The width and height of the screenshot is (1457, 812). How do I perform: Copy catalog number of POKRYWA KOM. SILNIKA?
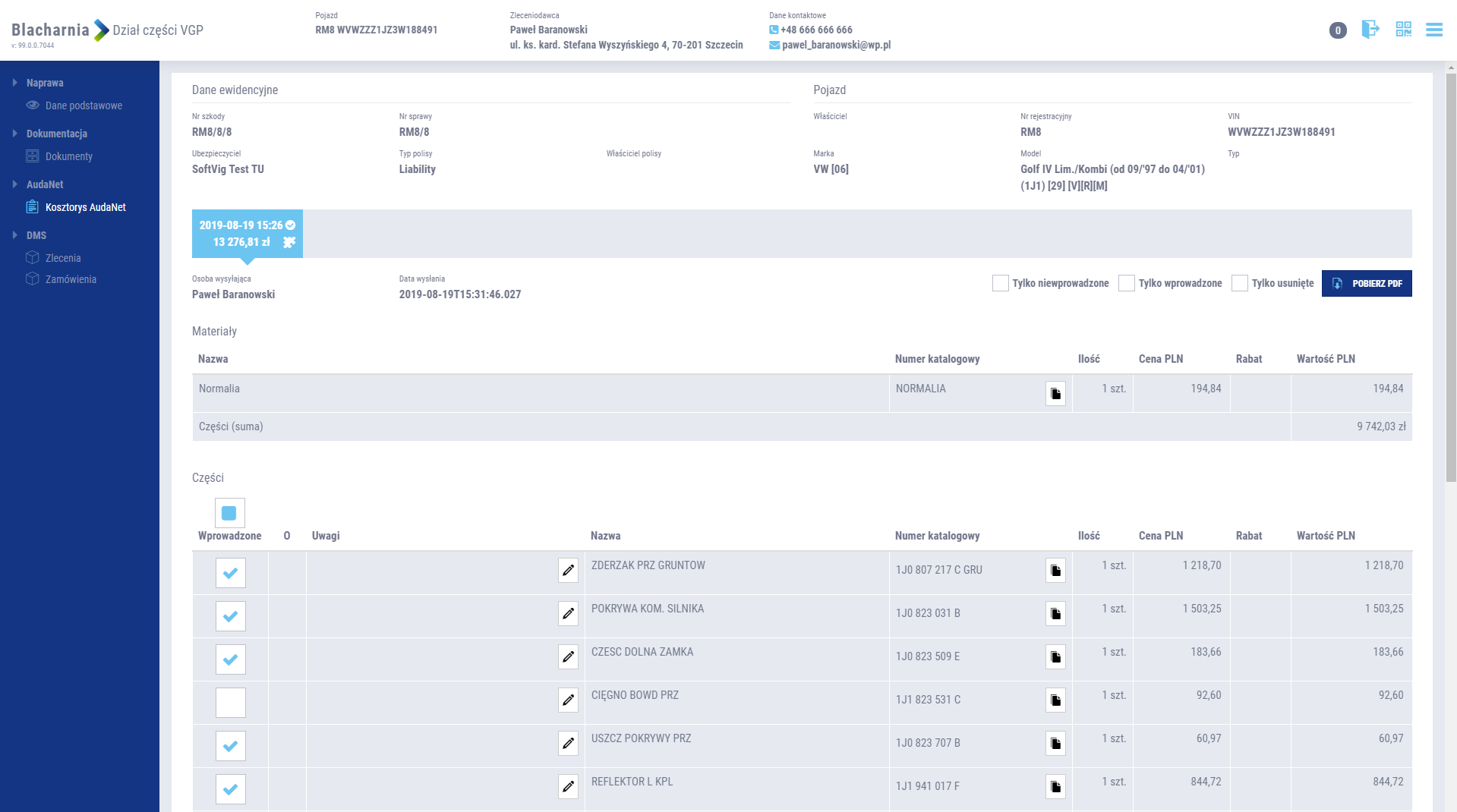(x=1055, y=614)
